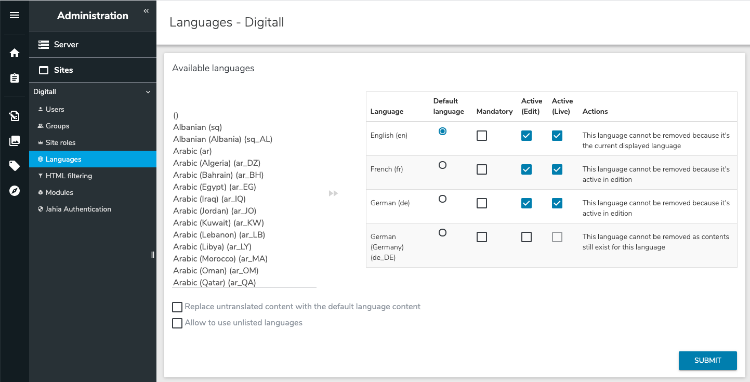Mark French as mandatory
This screenshot has width=750, height=382.
[x=482, y=170]
